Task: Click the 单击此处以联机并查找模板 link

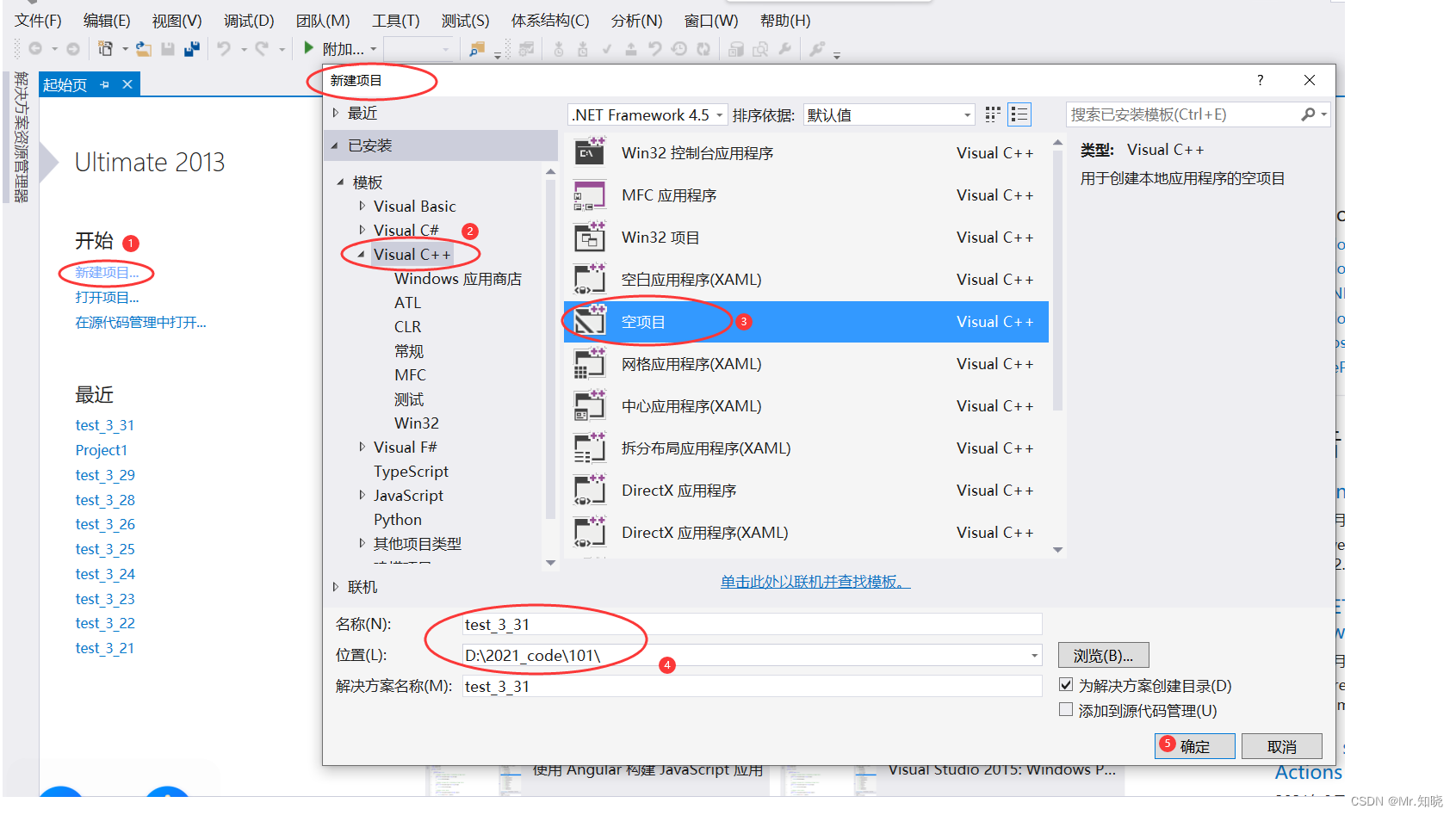Action: [x=815, y=582]
